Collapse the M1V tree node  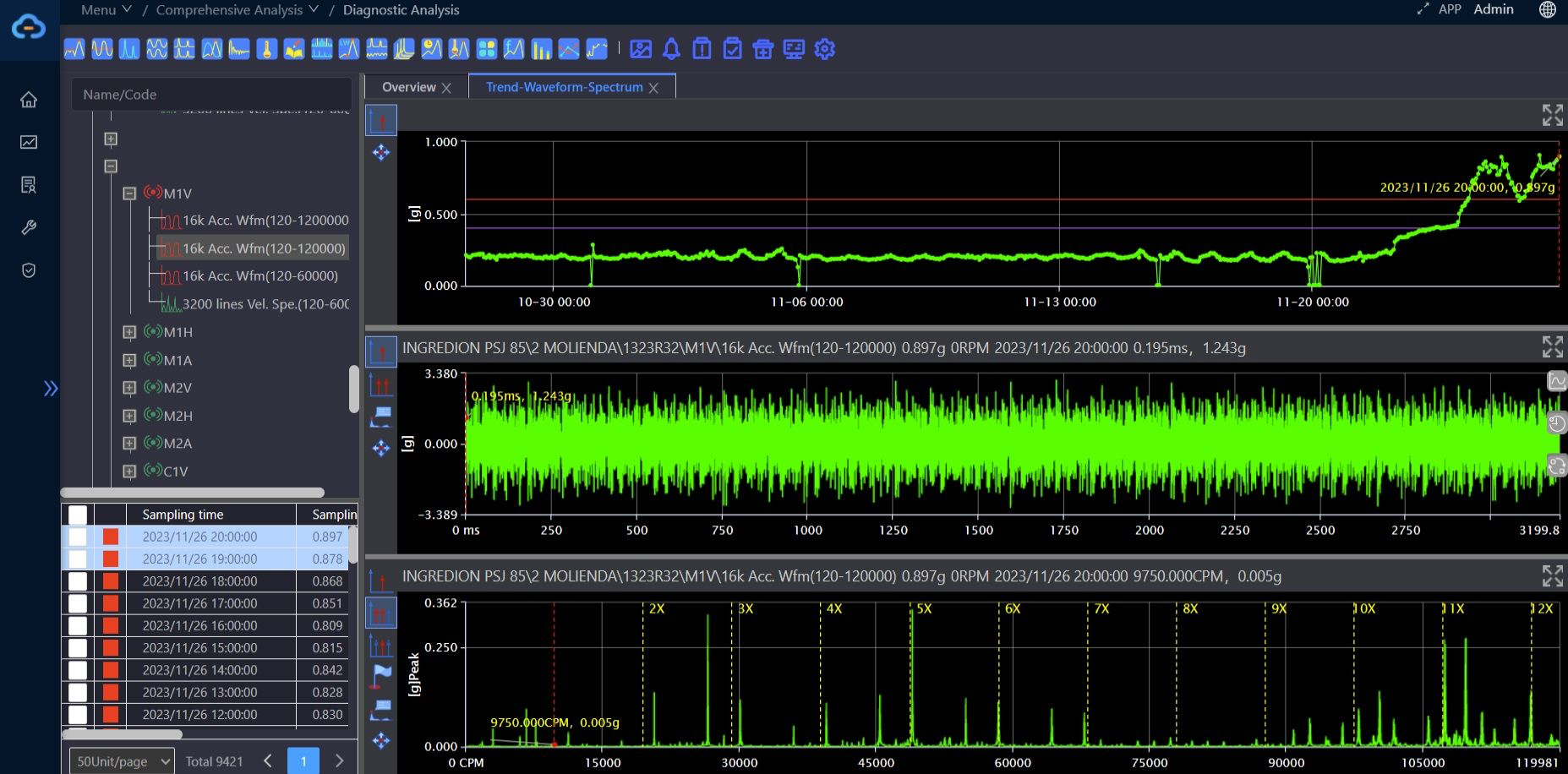[x=129, y=193]
